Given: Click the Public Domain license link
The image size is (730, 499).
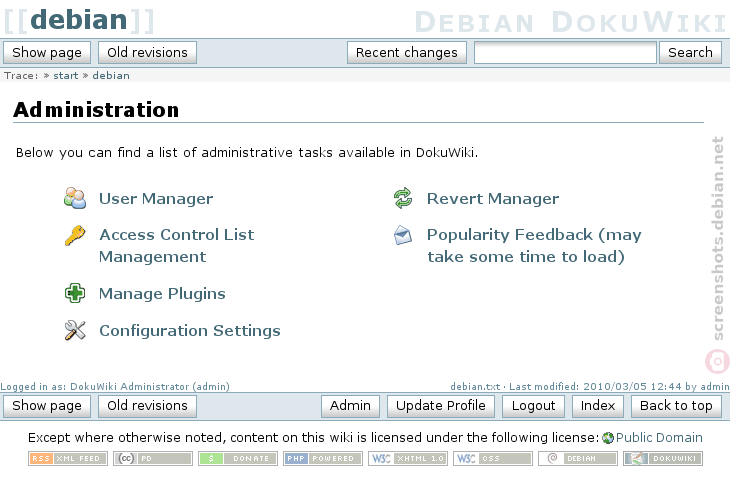Looking at the screenshot, I should click(x=659, y=438).
